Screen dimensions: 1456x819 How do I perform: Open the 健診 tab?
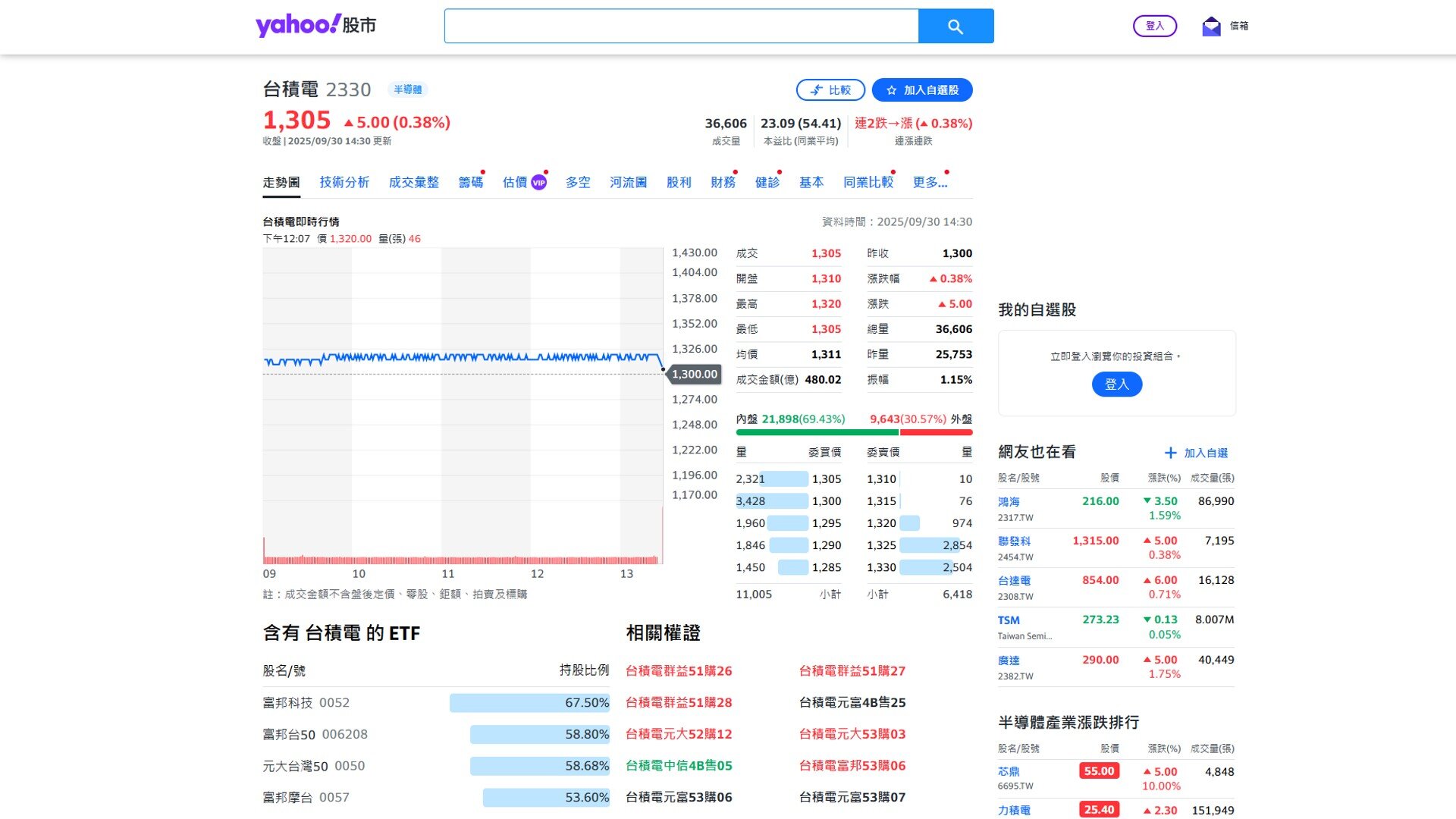pyautogui.click(x=767, y=183)
